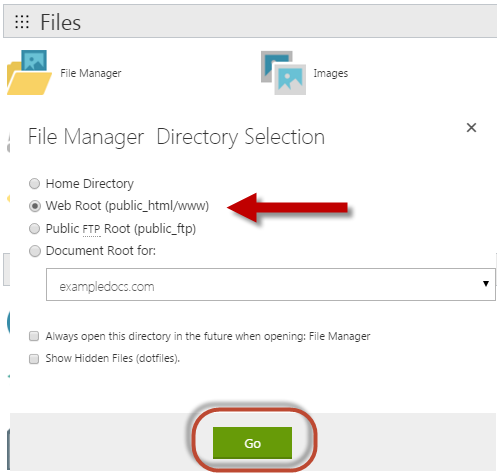The height and width of the screenshot is (473, 497).
Task: Enable Always open this directory checkbox
Action: click(x=34, y=336)
